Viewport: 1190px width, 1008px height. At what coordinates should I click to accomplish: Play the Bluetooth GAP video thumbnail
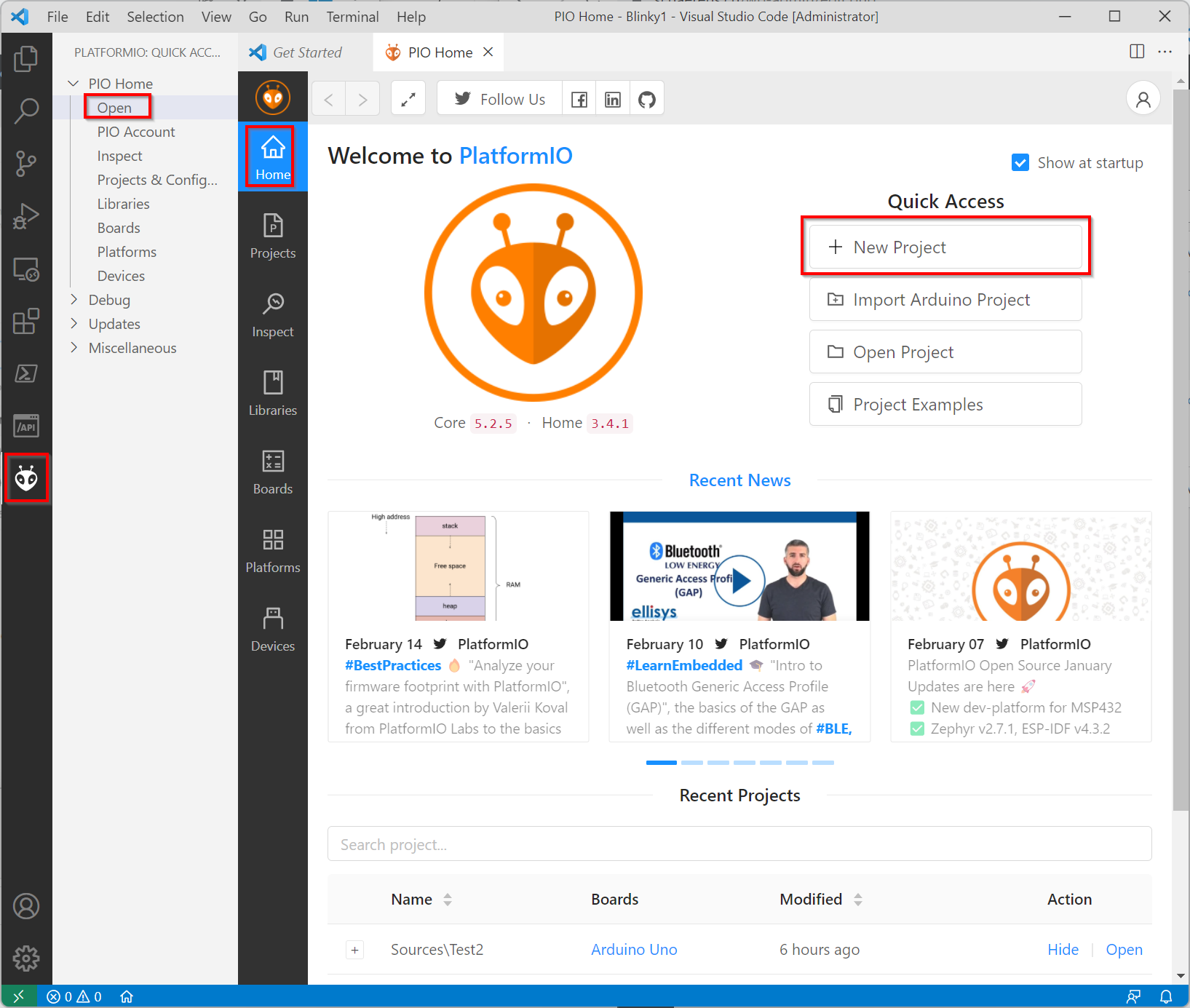[739, 580]
